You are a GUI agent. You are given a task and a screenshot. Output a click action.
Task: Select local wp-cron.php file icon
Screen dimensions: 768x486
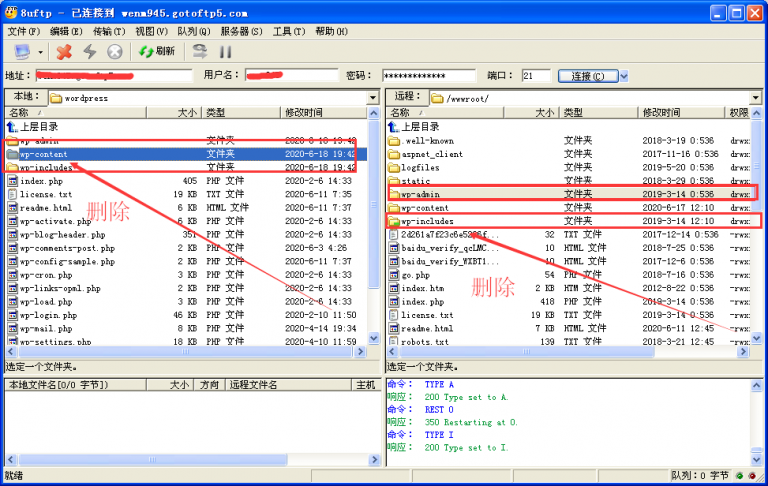coord(13,275)
